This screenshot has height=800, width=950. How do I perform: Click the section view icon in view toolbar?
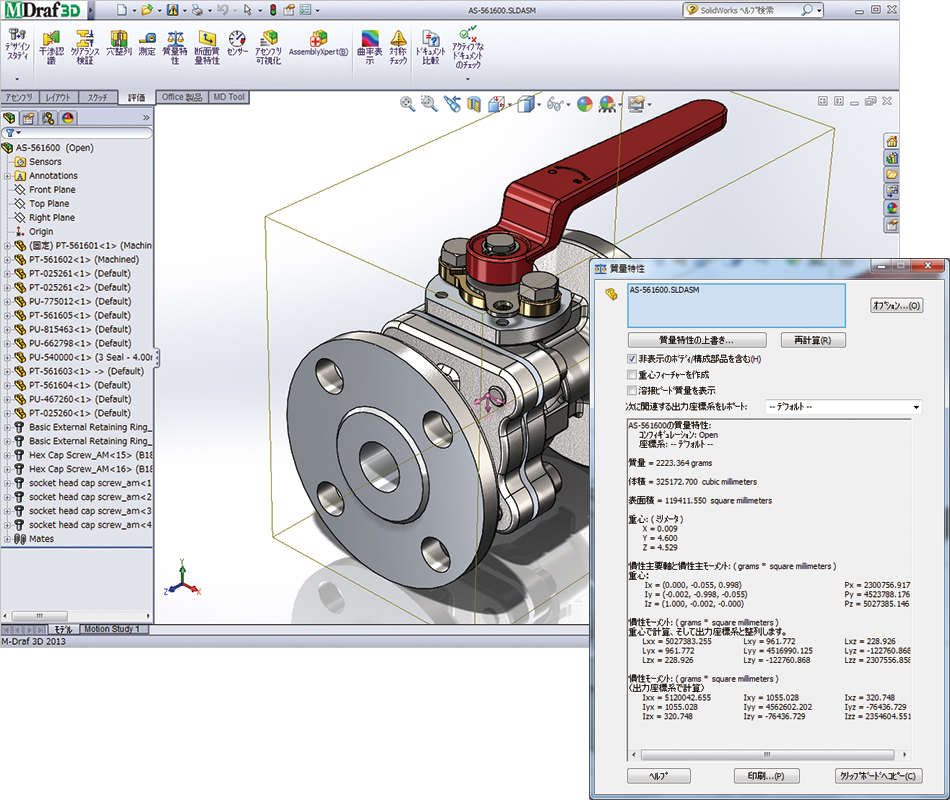click(474, 103)
